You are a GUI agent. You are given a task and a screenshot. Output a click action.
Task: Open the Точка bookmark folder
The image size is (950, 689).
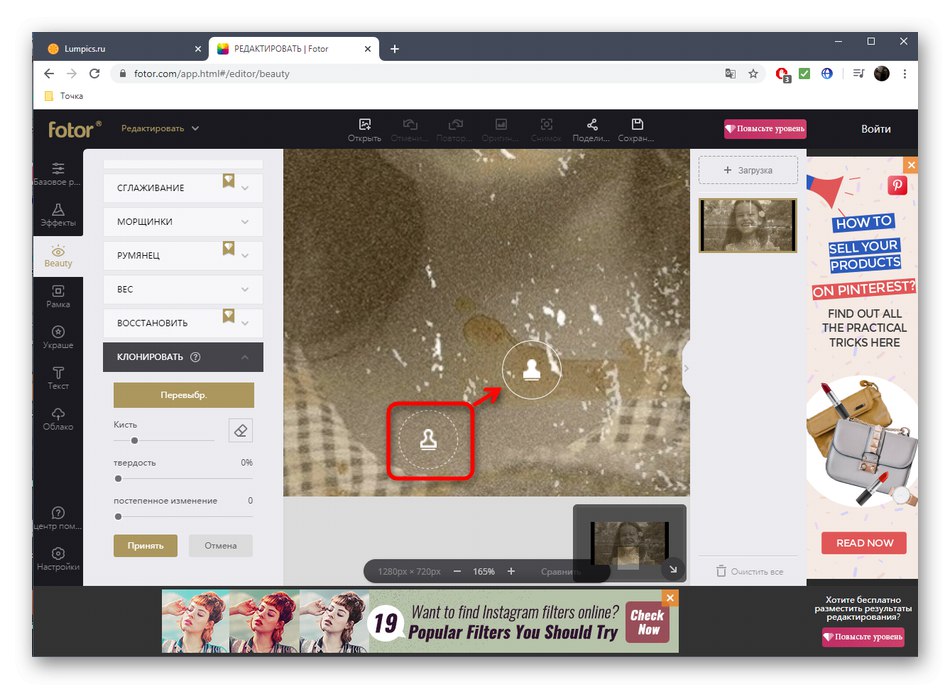(x=64, y=96)
